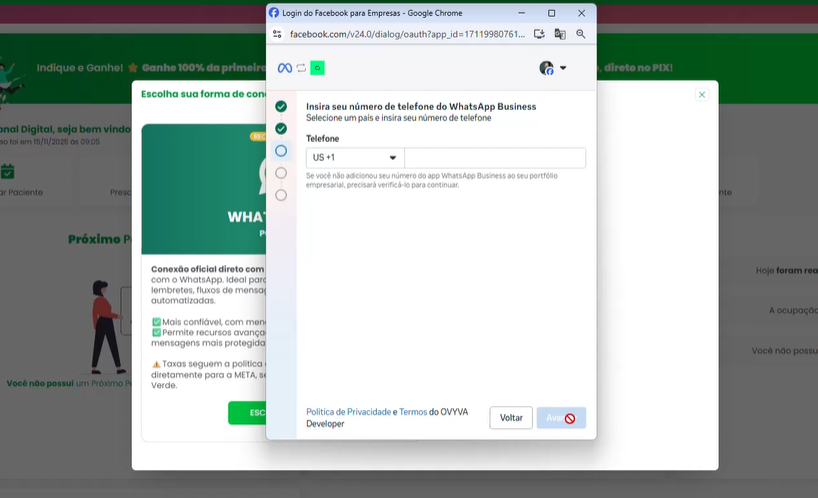
Task: Close the connection choice modal with X
Action: point(702,94)
